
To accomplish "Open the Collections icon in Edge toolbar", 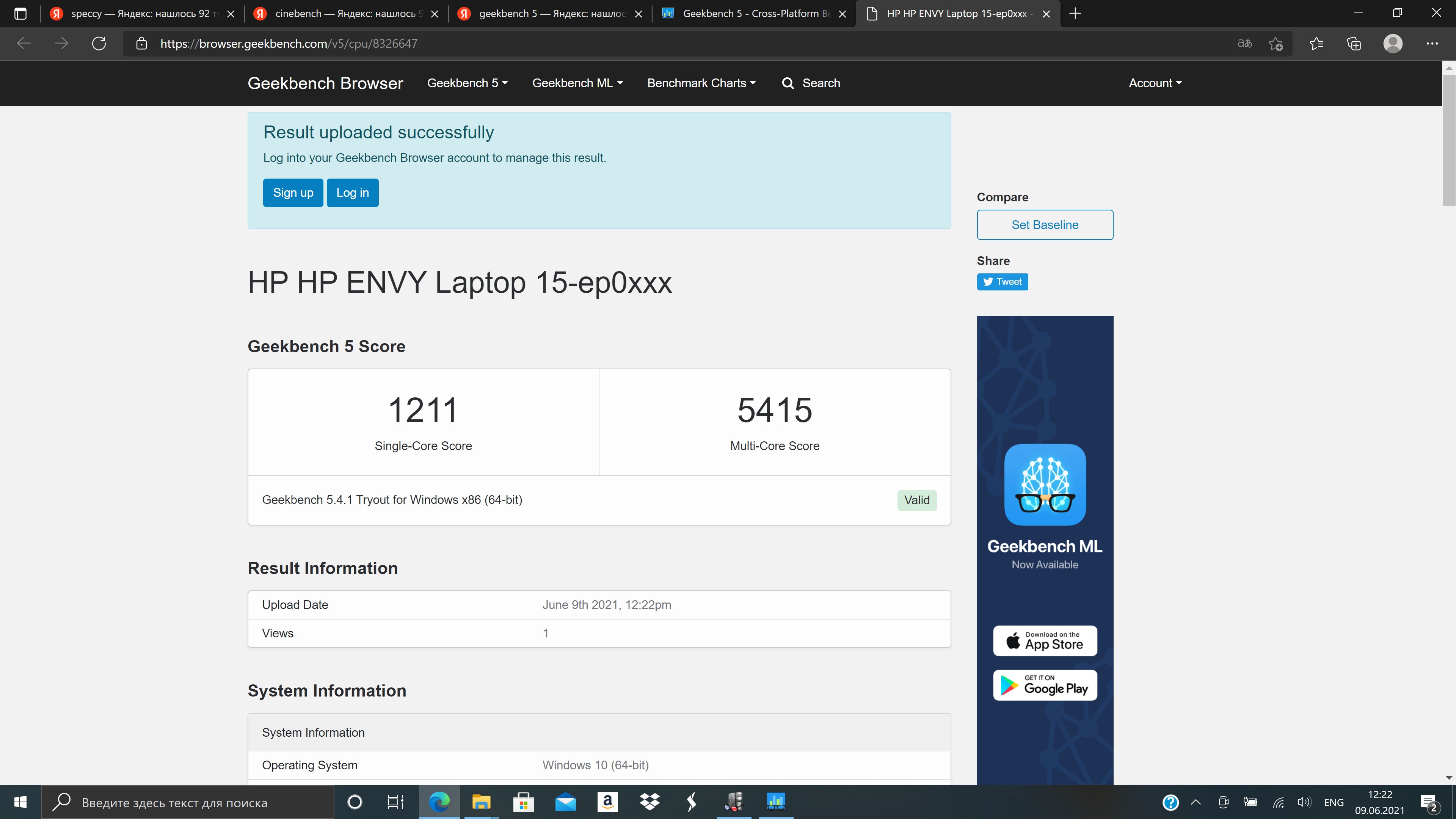I will click(x=1354, y=44).
